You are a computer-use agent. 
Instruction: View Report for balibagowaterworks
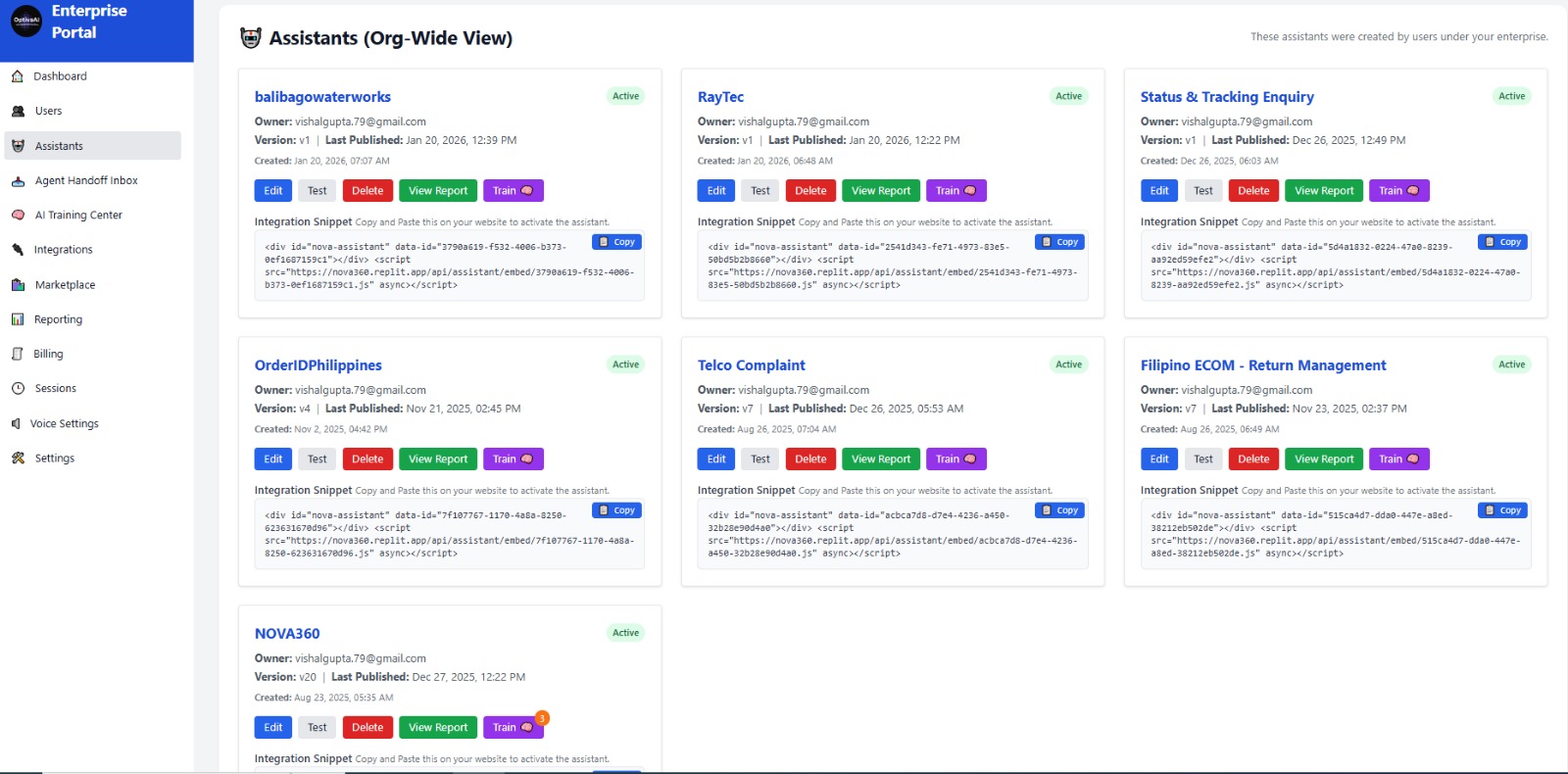click(x=438, y=191)
